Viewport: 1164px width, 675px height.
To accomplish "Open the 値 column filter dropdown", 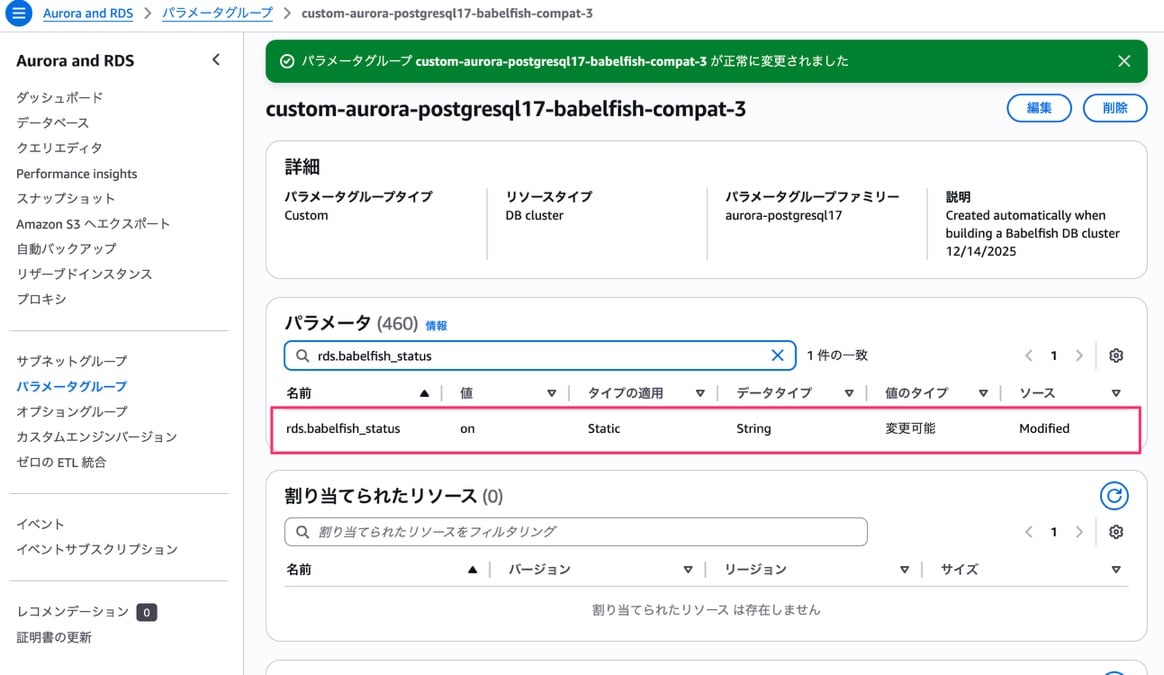I will point(552,392).
